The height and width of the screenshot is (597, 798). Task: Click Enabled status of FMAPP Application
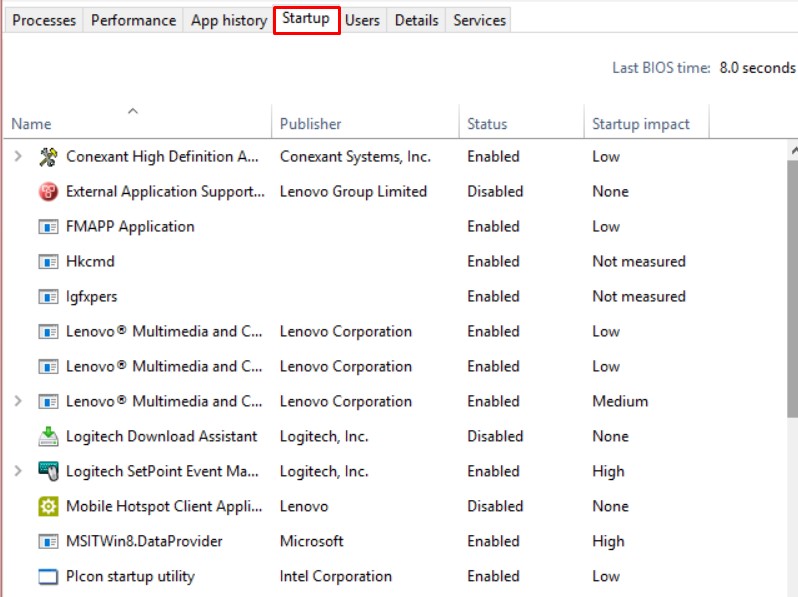[x=493, y=226]
